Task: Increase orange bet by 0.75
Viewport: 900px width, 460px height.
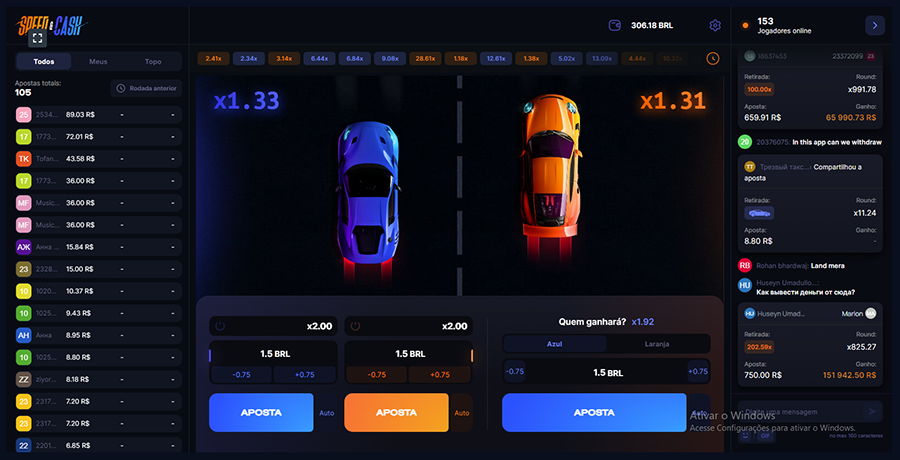Action: pyautogui.click(x=440, y=374)
